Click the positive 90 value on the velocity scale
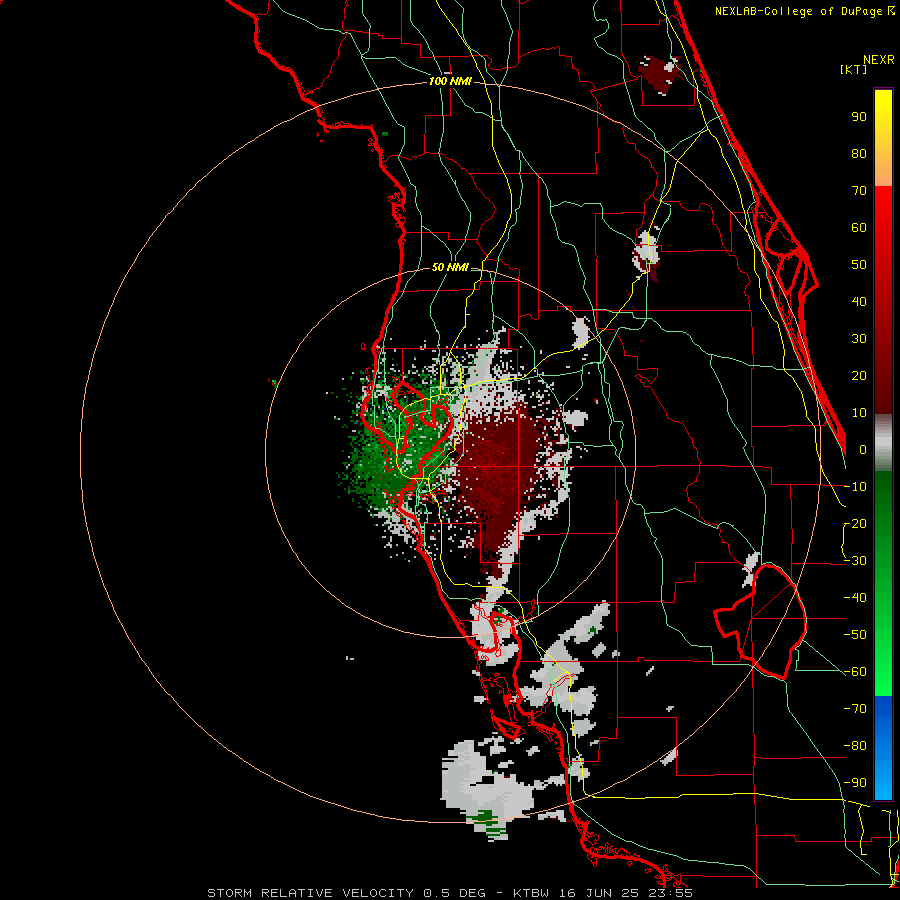This screenshot has width=900, height=900. coord(859,117)
